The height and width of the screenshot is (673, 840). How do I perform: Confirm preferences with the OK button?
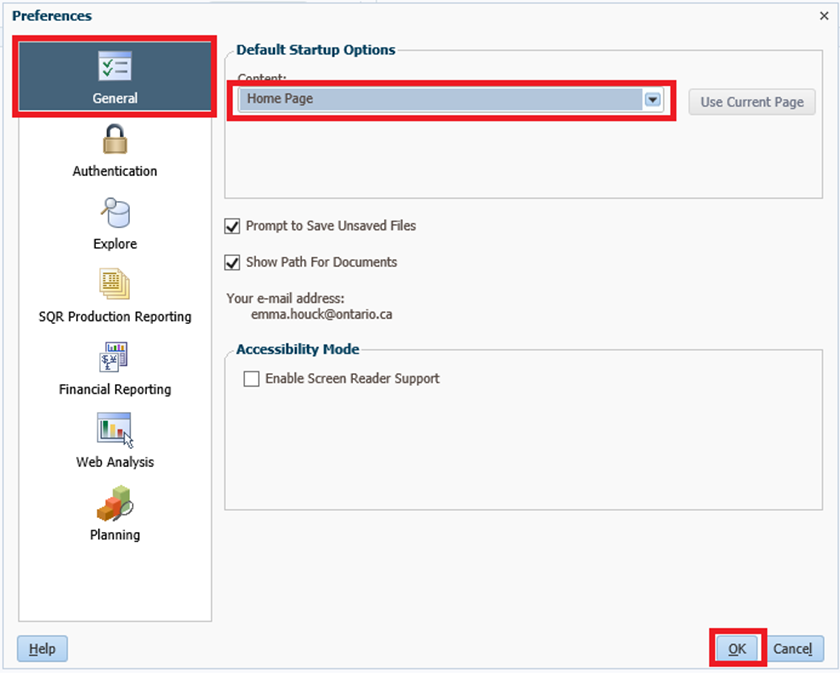click(x=737, y=649)
